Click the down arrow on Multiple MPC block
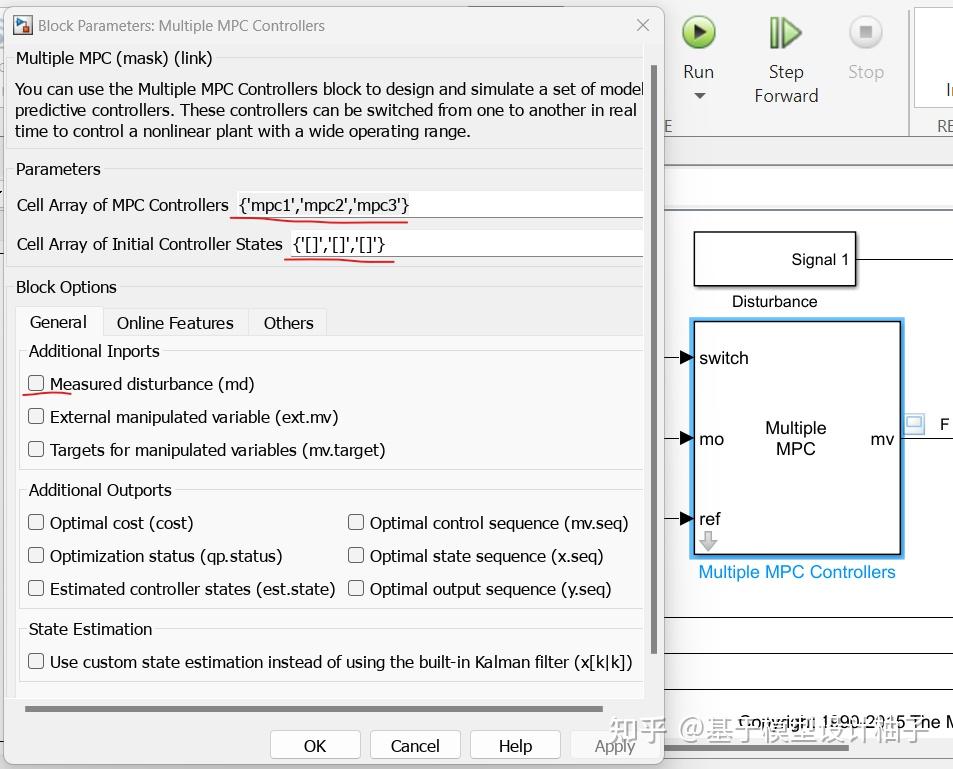 coord(707,540)
